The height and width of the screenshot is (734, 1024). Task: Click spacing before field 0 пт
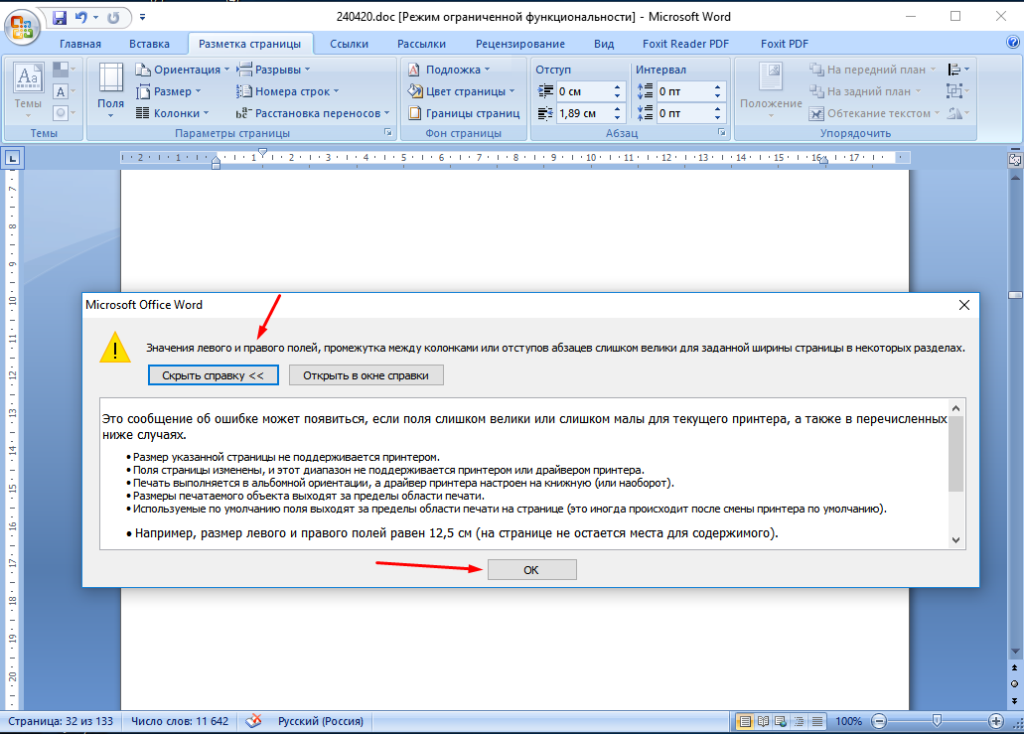[x=684, y=91]
